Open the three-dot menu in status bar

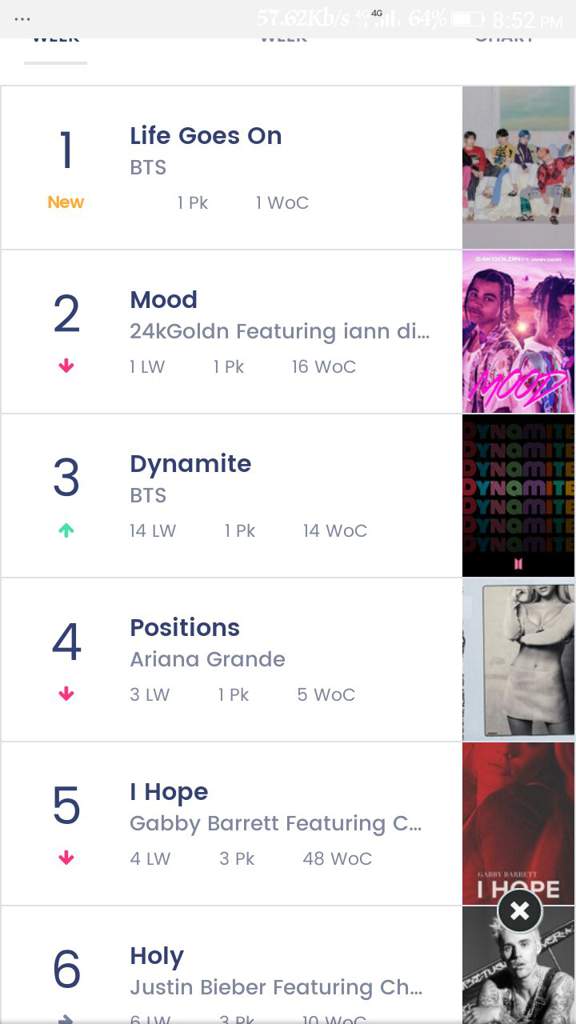(x=22, y=19)
